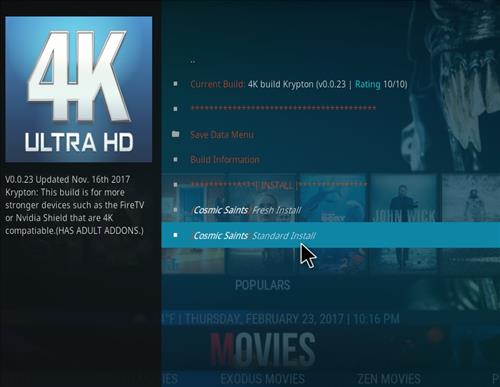Click the bullet icon beside Standard Install
500x387 pixels.
[175, 235]
